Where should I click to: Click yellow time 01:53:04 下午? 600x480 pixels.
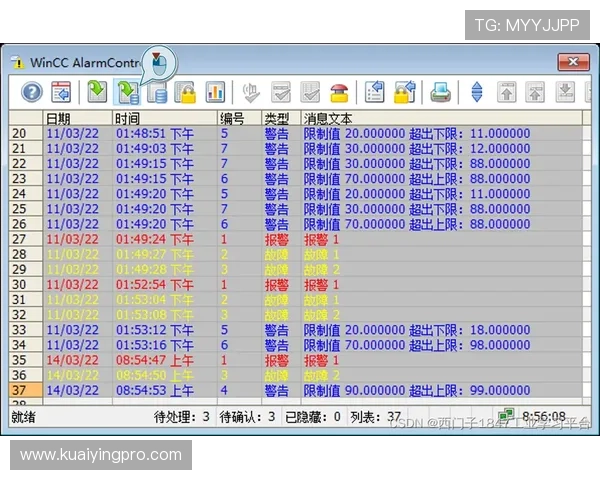pyautogui.click(x=155, y=300)
